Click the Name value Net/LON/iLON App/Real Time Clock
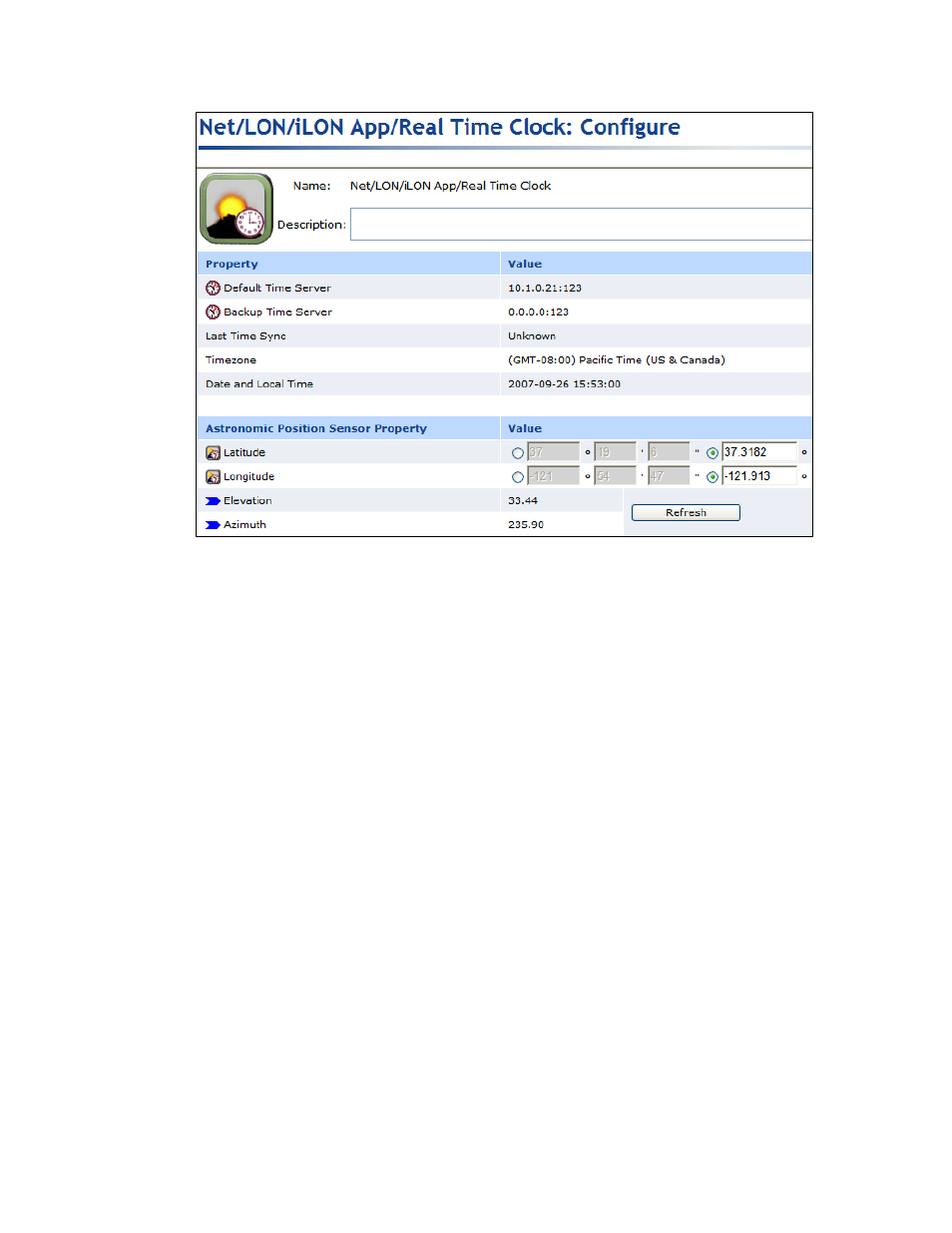Viewport: 952px width, 1233px height. pos(450,186)
